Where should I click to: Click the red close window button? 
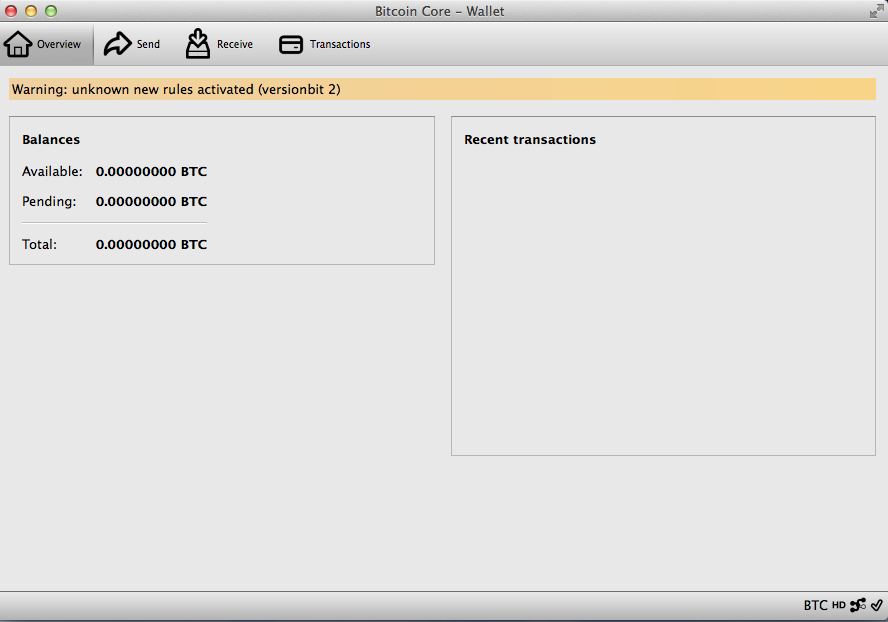point(11,11)
